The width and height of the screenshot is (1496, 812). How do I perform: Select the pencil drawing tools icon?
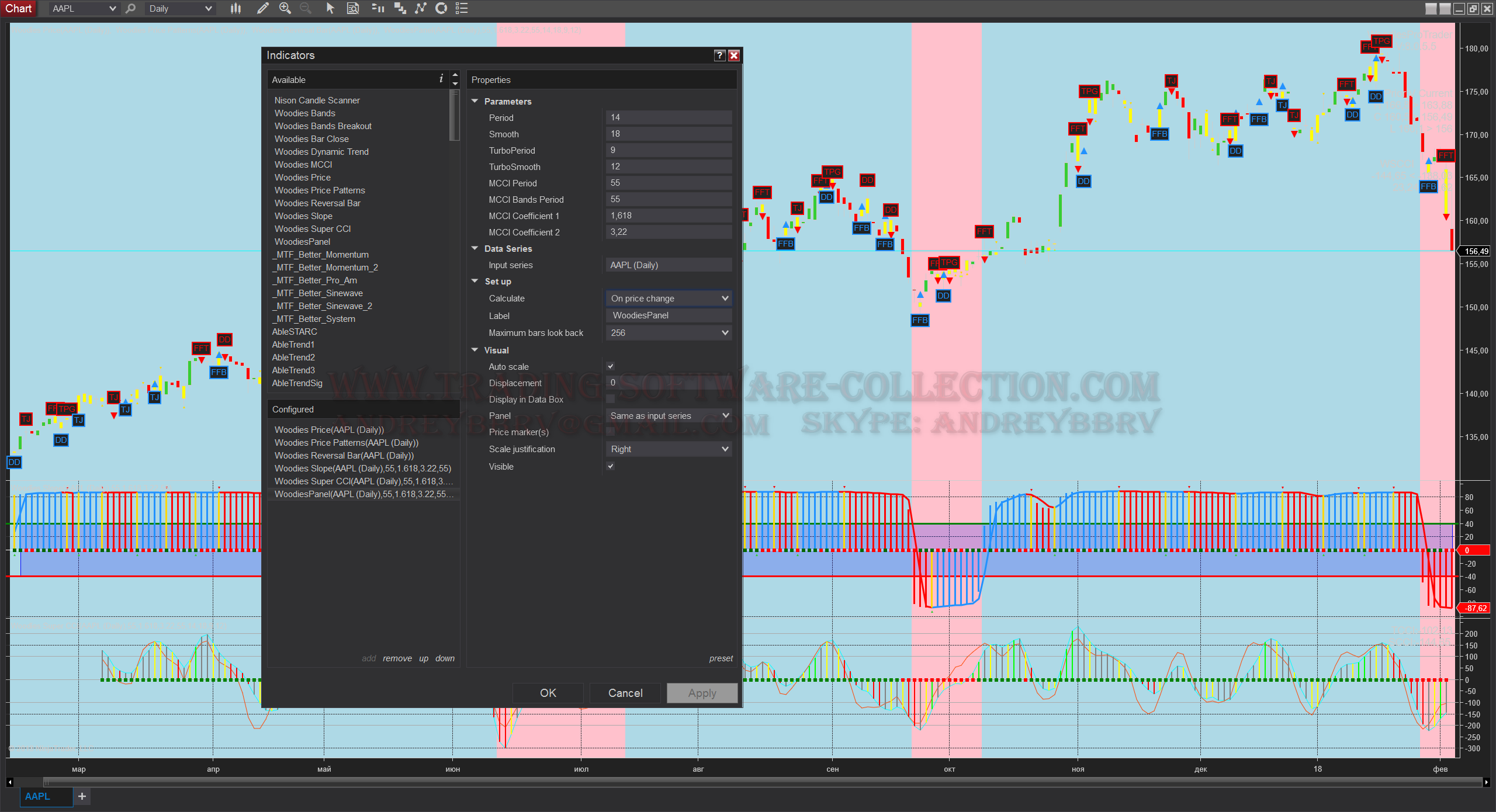[262, 8]
